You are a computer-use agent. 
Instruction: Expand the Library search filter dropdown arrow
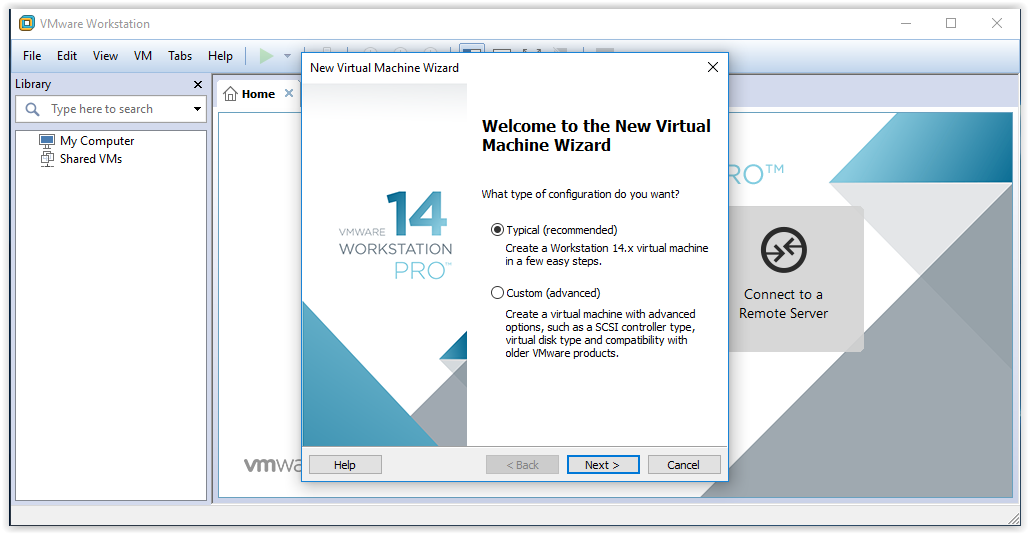[197, 109]
